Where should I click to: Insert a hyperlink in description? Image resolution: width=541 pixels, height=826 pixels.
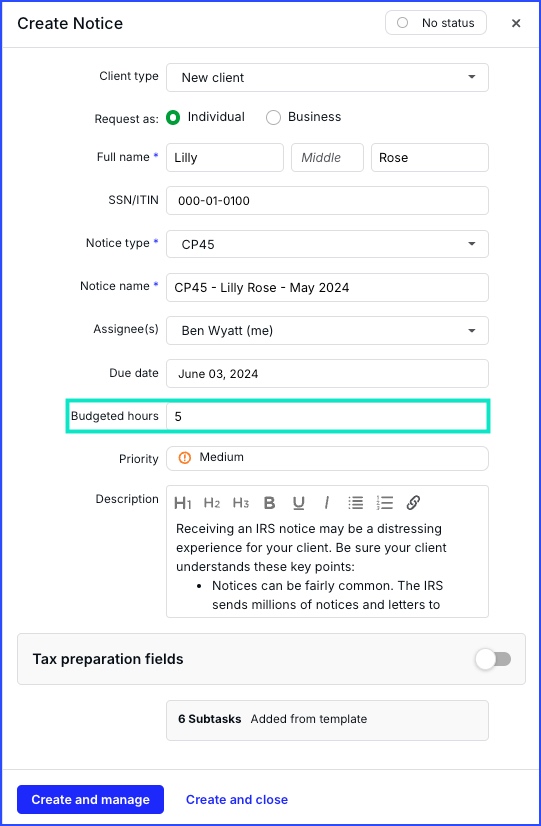[x=414, y=503]
